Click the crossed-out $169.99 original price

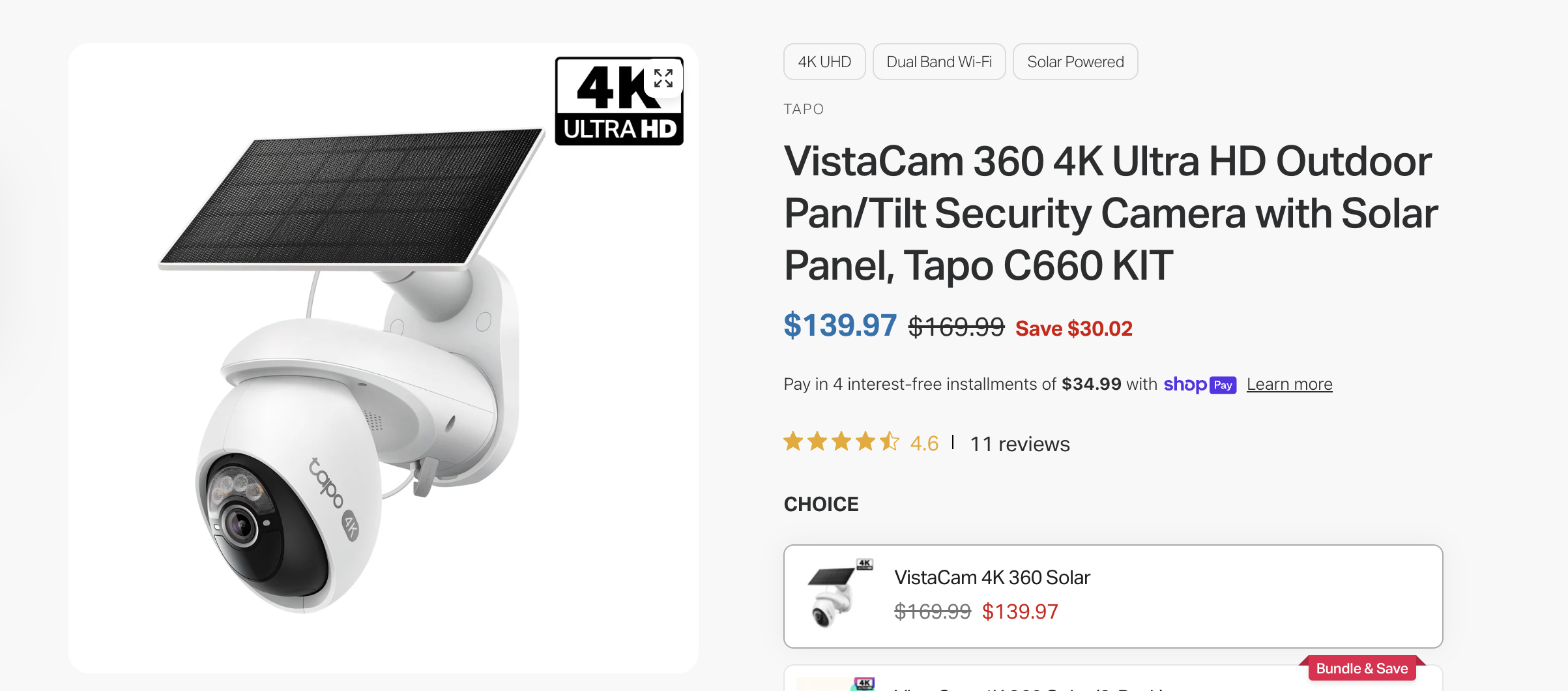click(956, 327)
